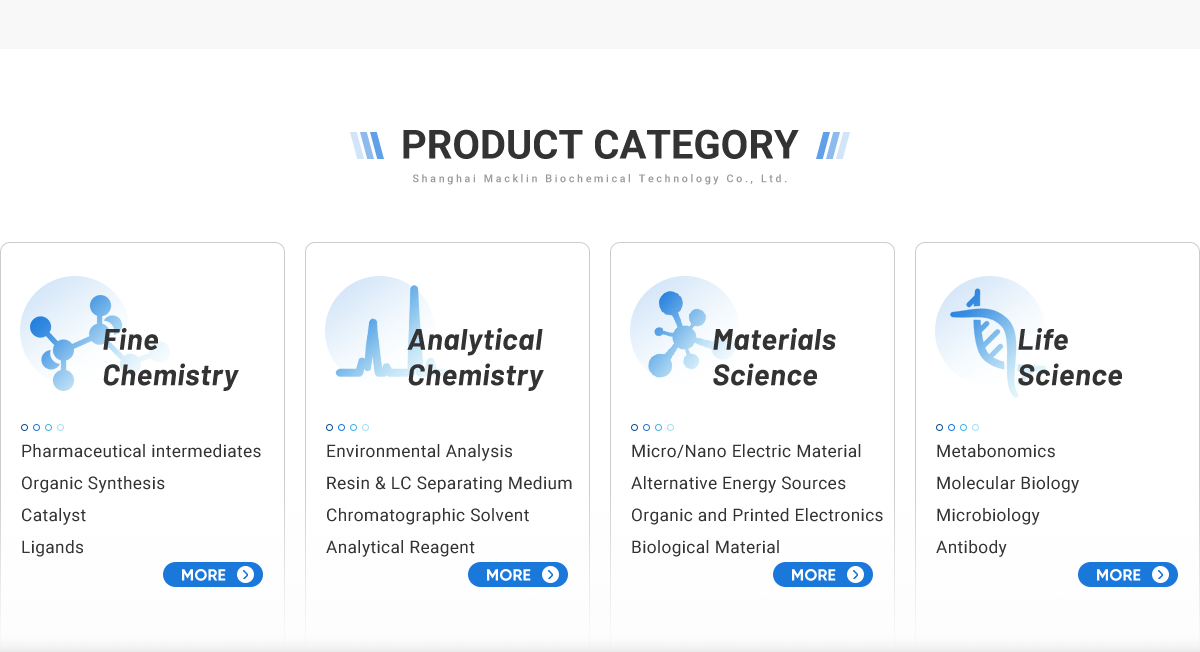Go to Alternative Energy Sources
1200x652 pixels.
[738, 484]
